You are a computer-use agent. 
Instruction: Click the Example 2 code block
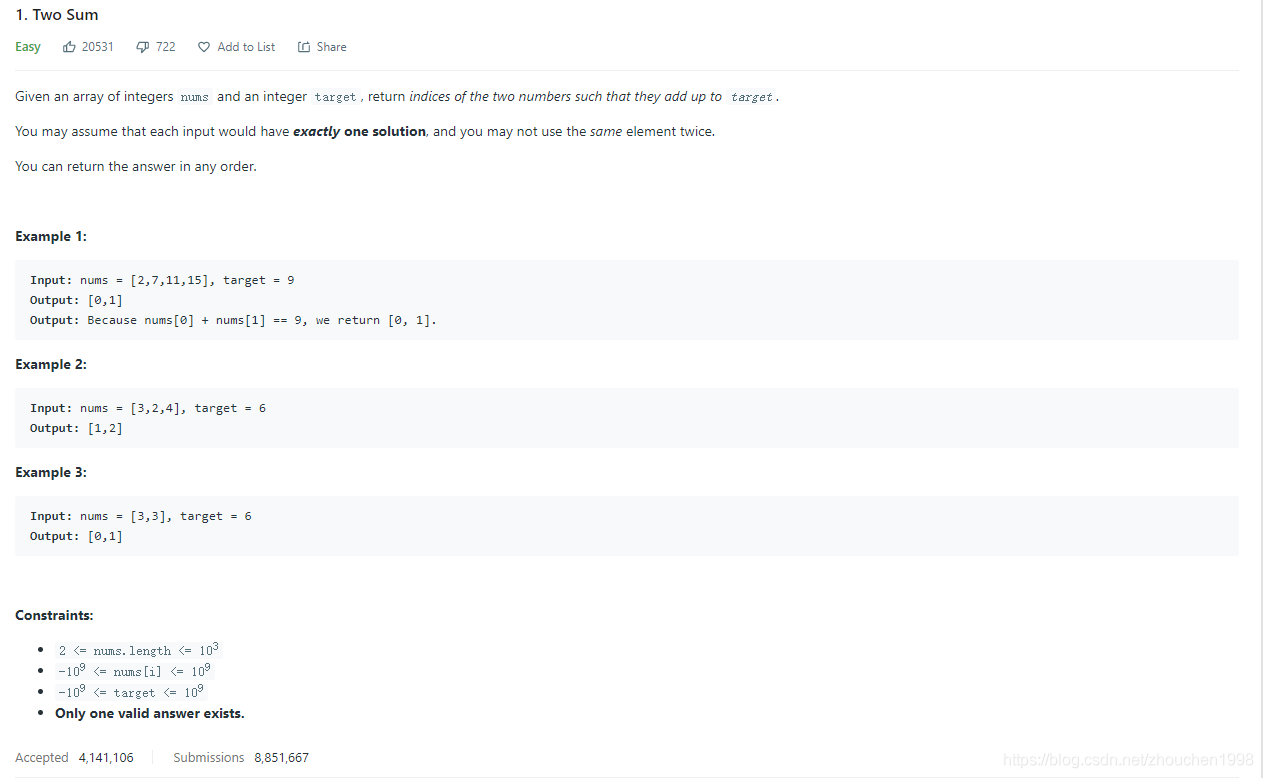tap(626, 418)
